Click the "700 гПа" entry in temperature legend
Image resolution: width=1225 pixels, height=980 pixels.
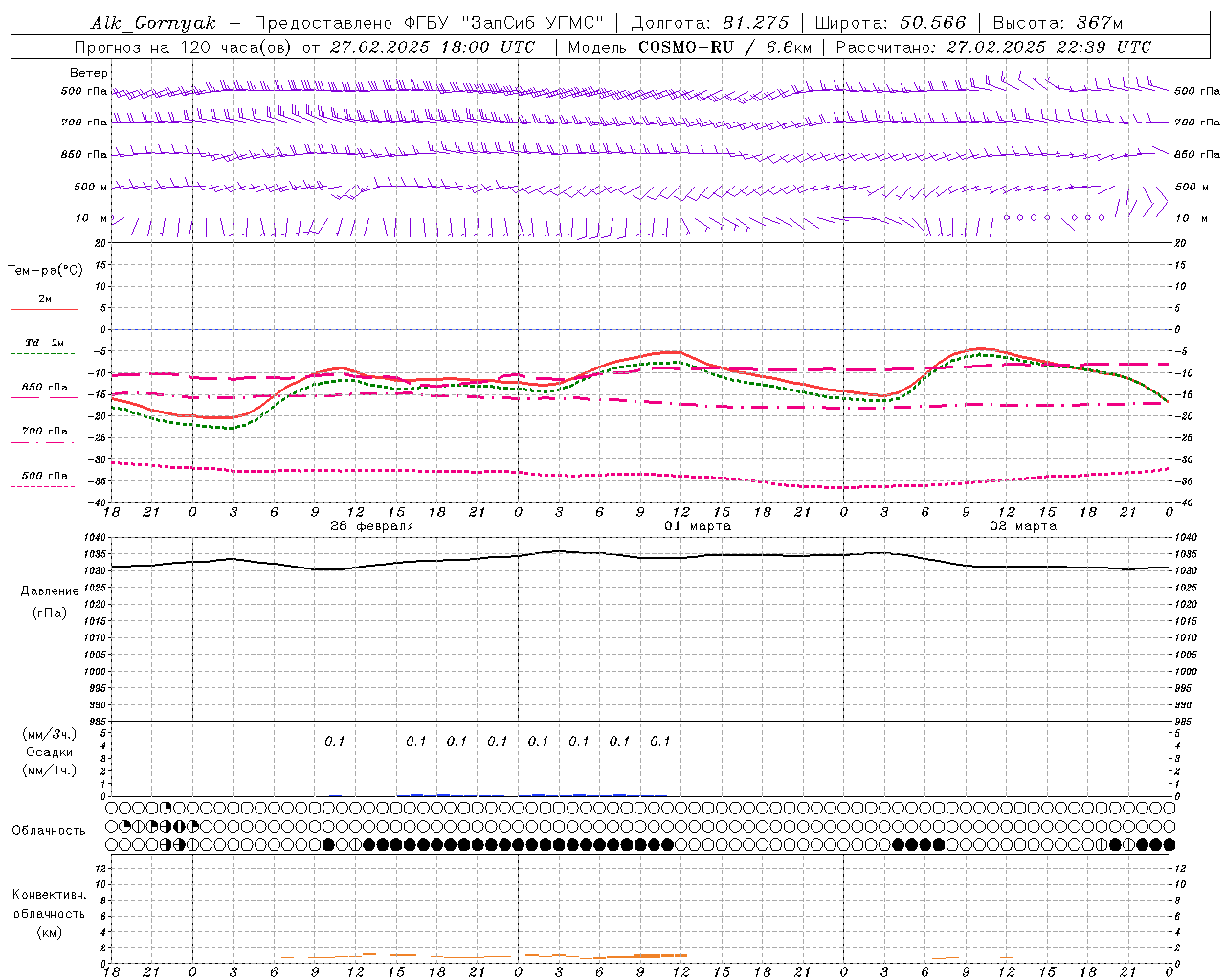[45, 432]
